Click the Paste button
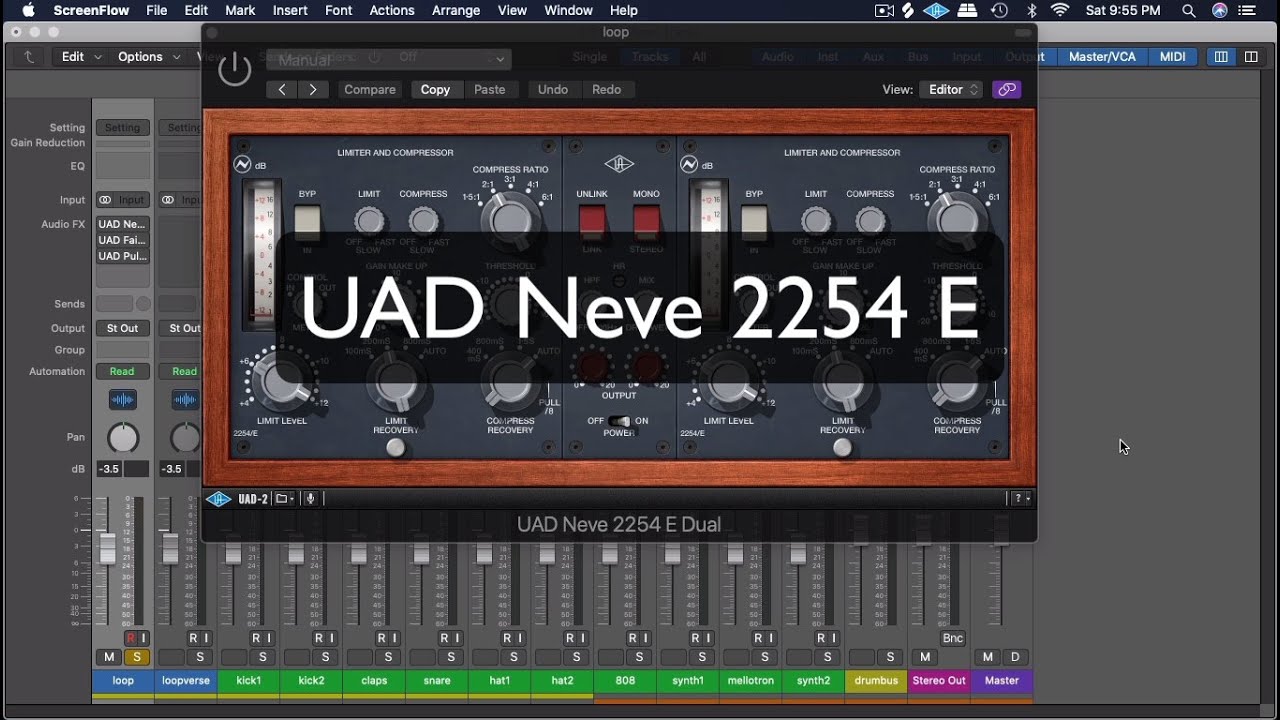1280x720 pixels. 489,89
